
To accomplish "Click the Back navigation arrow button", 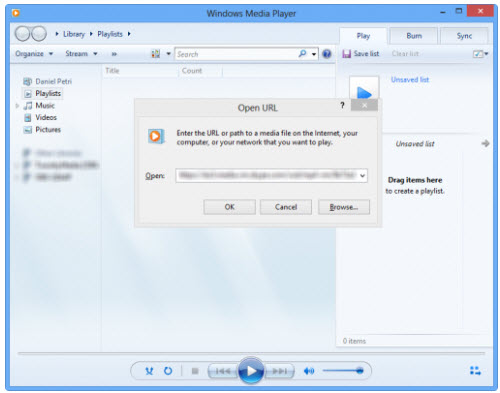I will (x=23, y=34).
